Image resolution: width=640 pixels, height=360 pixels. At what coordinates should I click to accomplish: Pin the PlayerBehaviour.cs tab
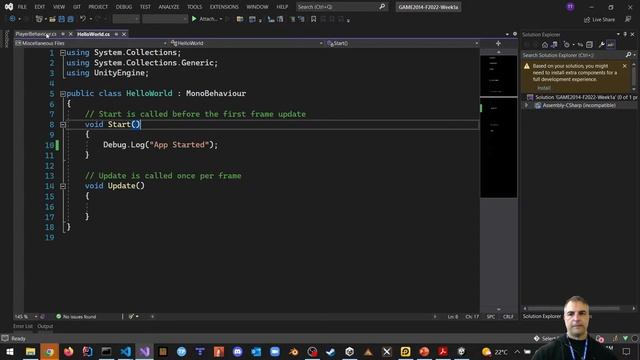pos(63,34)
